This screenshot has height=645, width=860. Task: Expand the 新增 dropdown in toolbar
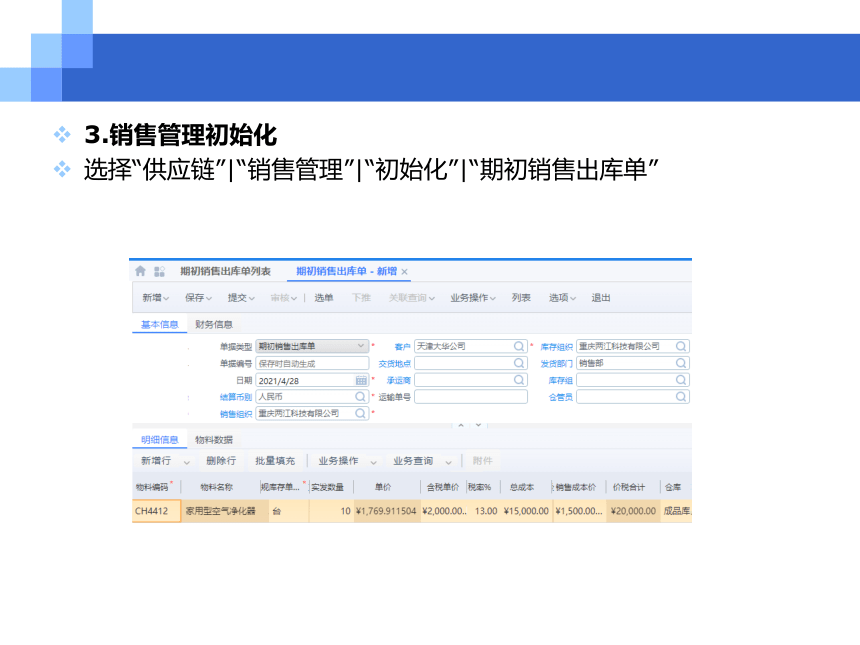pos(166,298)
